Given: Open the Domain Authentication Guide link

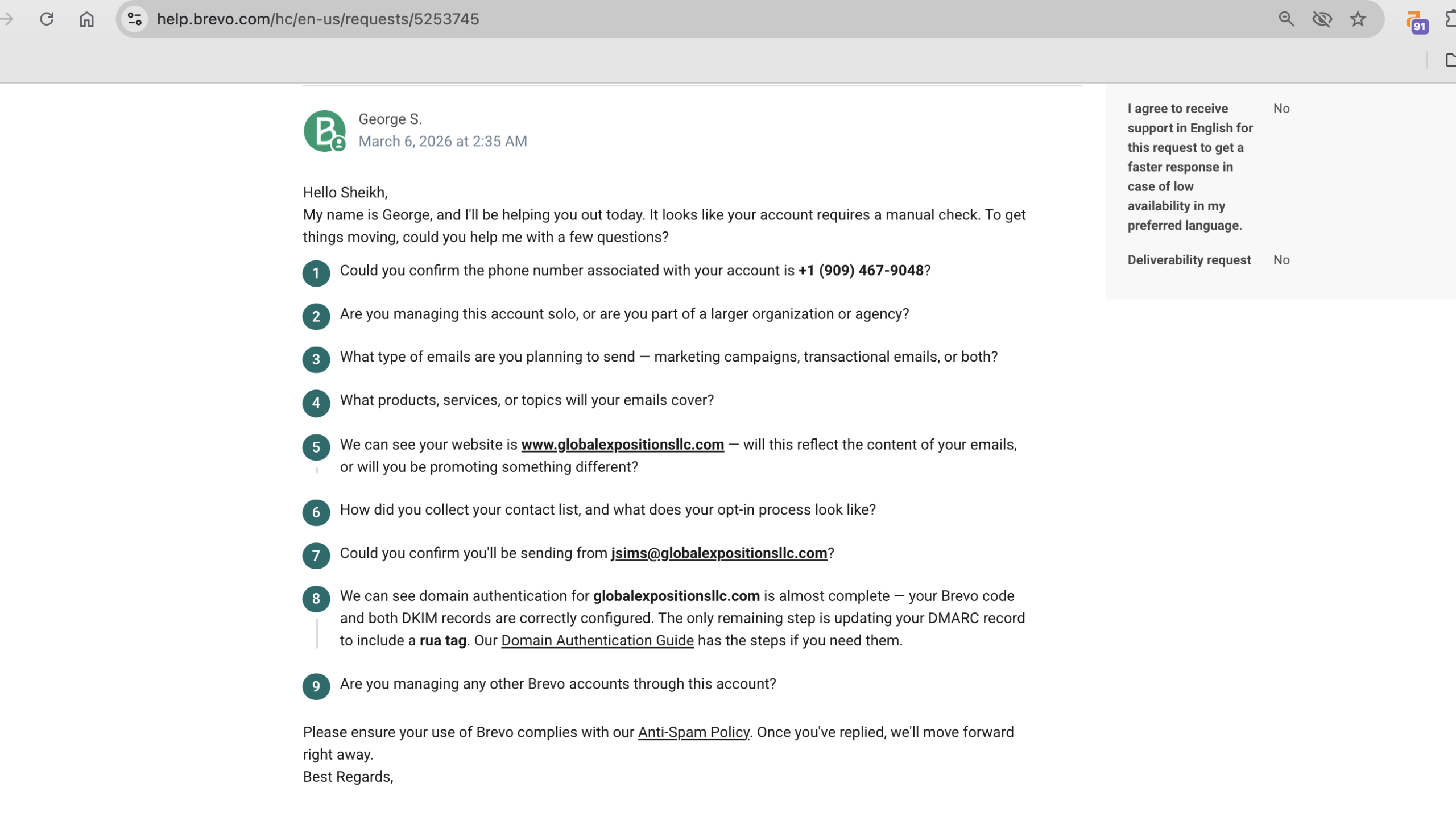Looking at the screenshot, I should (597, 641).
